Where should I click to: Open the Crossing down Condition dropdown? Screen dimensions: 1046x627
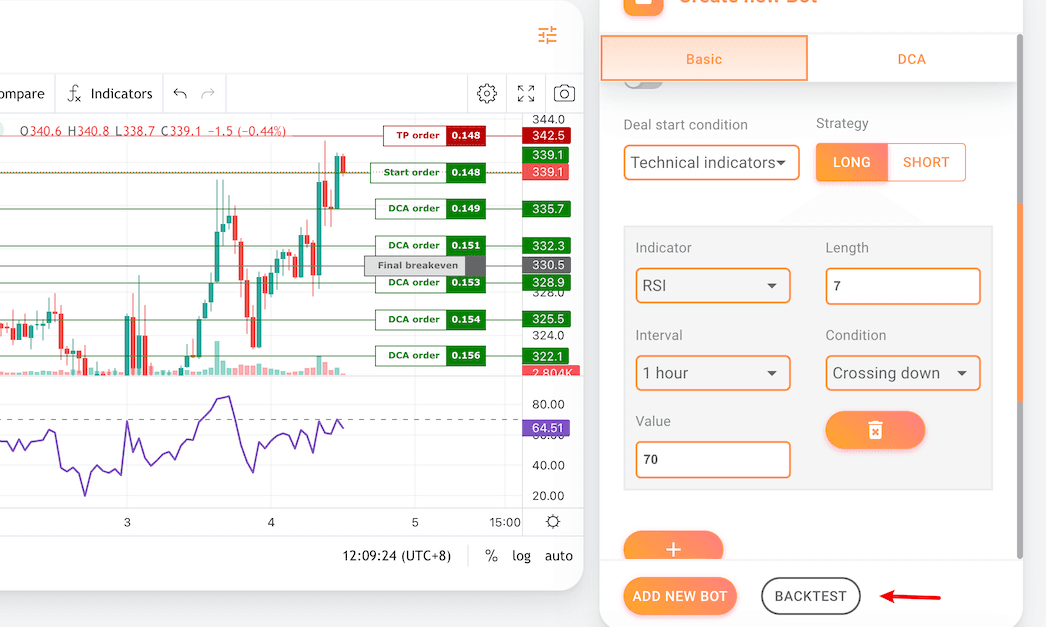coord(902,373)
